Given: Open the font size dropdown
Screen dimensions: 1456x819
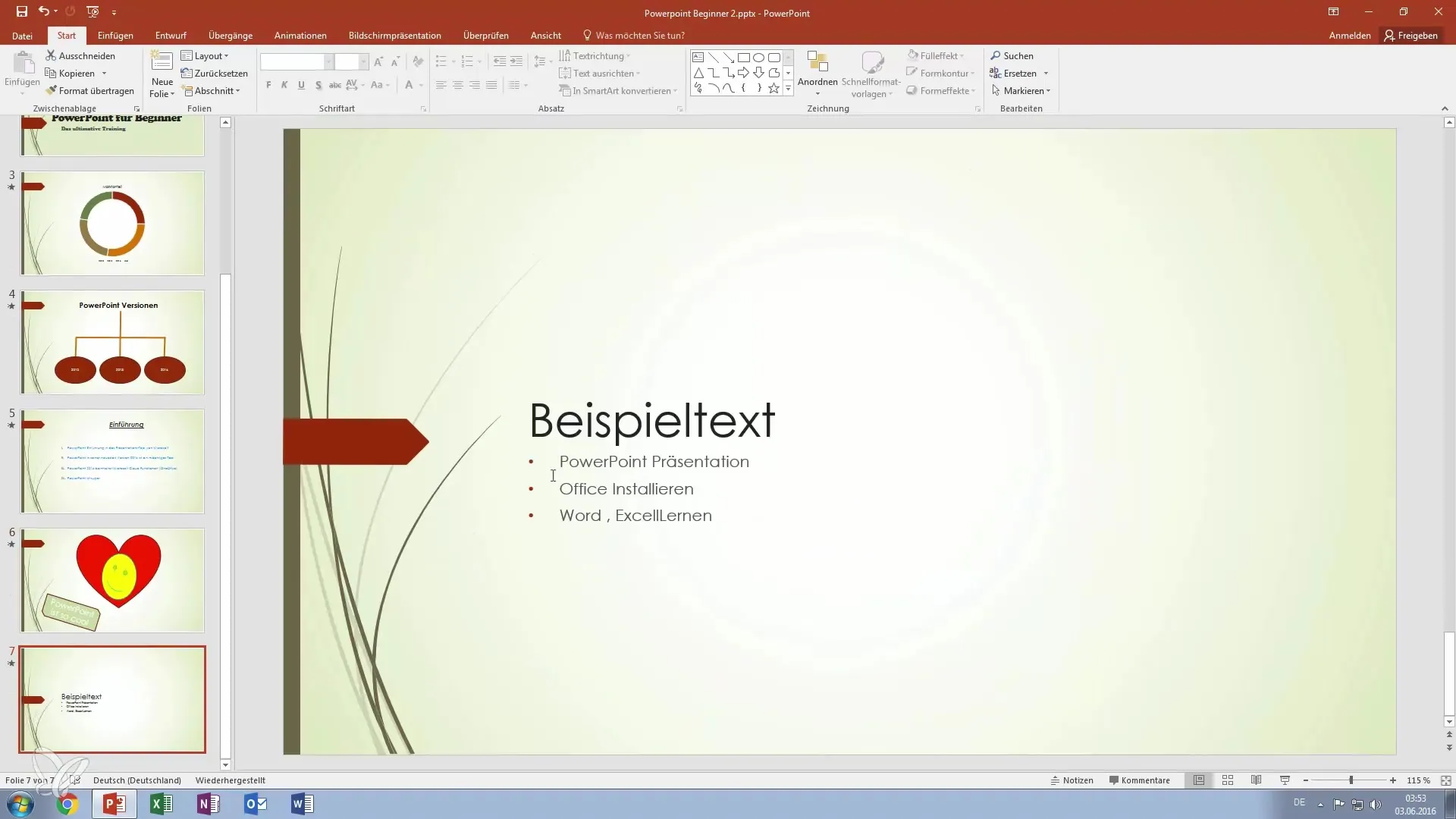Looking at the screenshot, I should coord(363,62).
